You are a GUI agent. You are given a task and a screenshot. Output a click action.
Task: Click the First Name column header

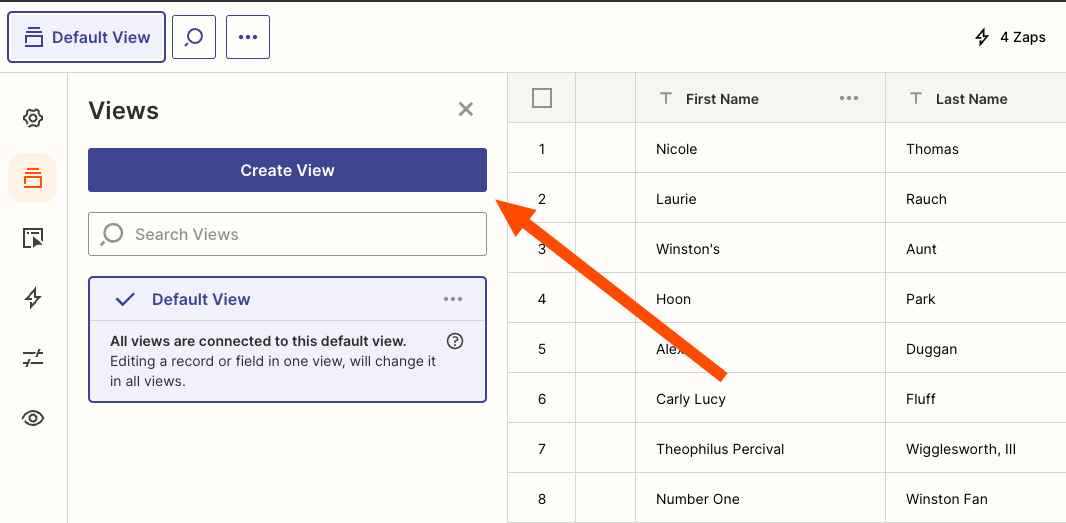(x=760, y=99)
